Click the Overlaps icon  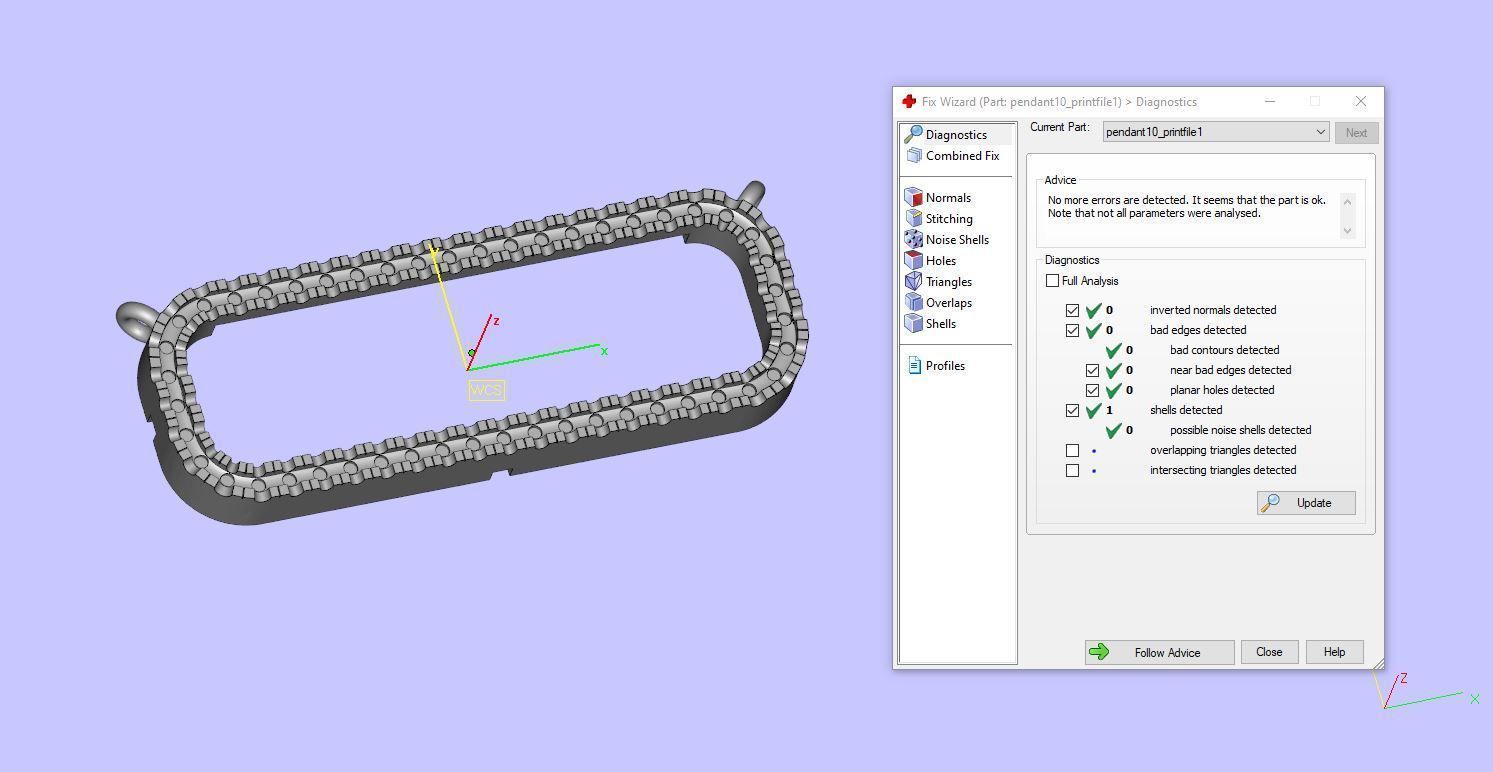913,303
